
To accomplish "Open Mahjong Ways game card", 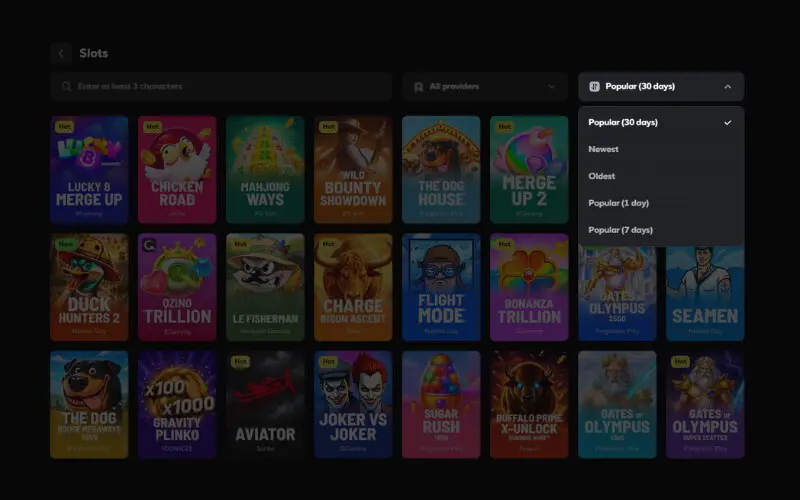I will click(x=265, y=169).
